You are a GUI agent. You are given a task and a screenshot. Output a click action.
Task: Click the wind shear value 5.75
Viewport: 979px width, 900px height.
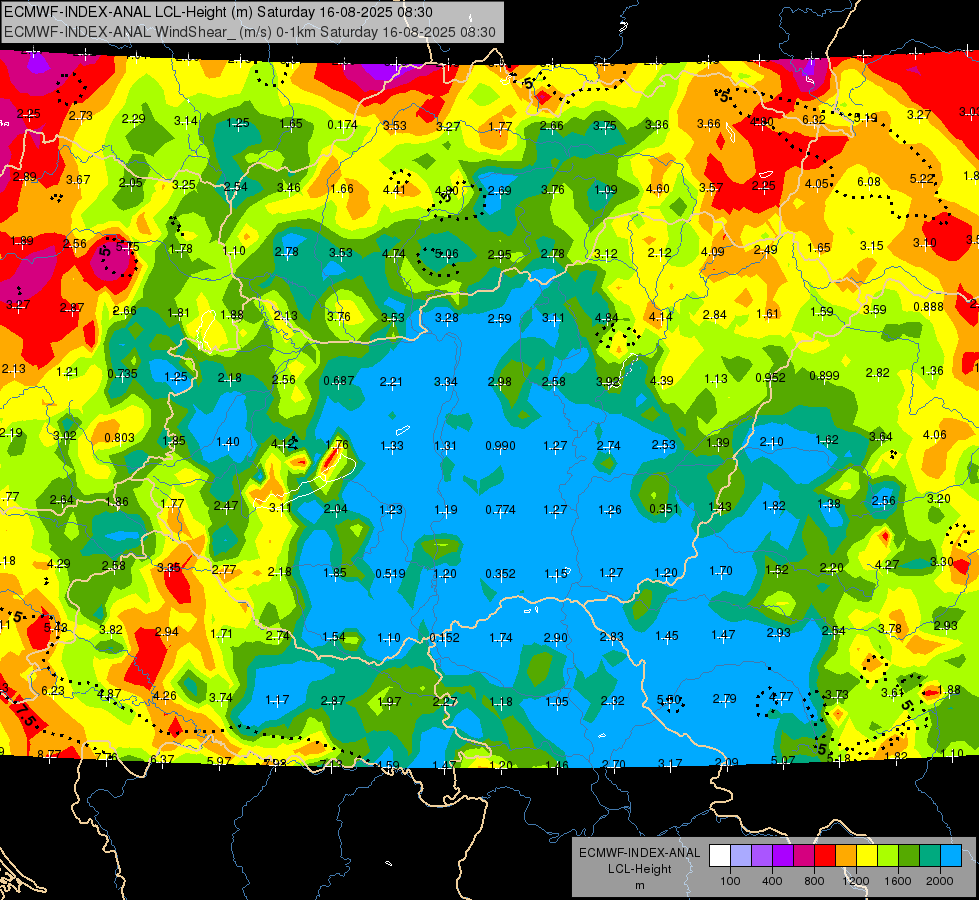[x=127, y=247]
